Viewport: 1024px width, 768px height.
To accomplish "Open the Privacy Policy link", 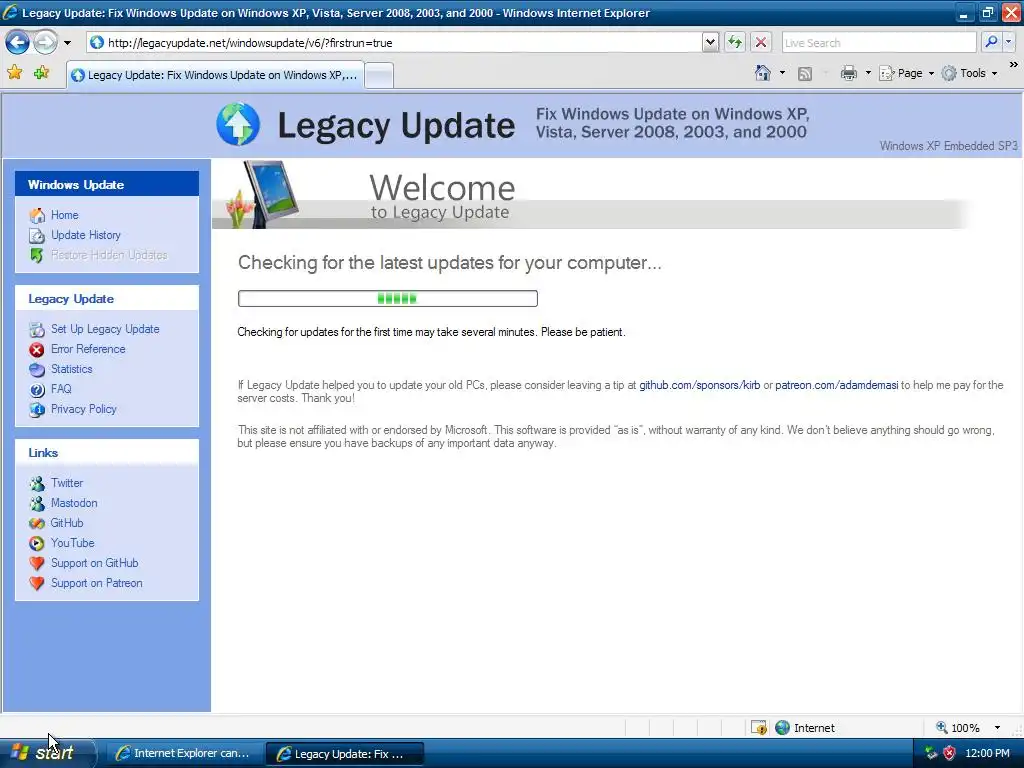I will [84, 409].
